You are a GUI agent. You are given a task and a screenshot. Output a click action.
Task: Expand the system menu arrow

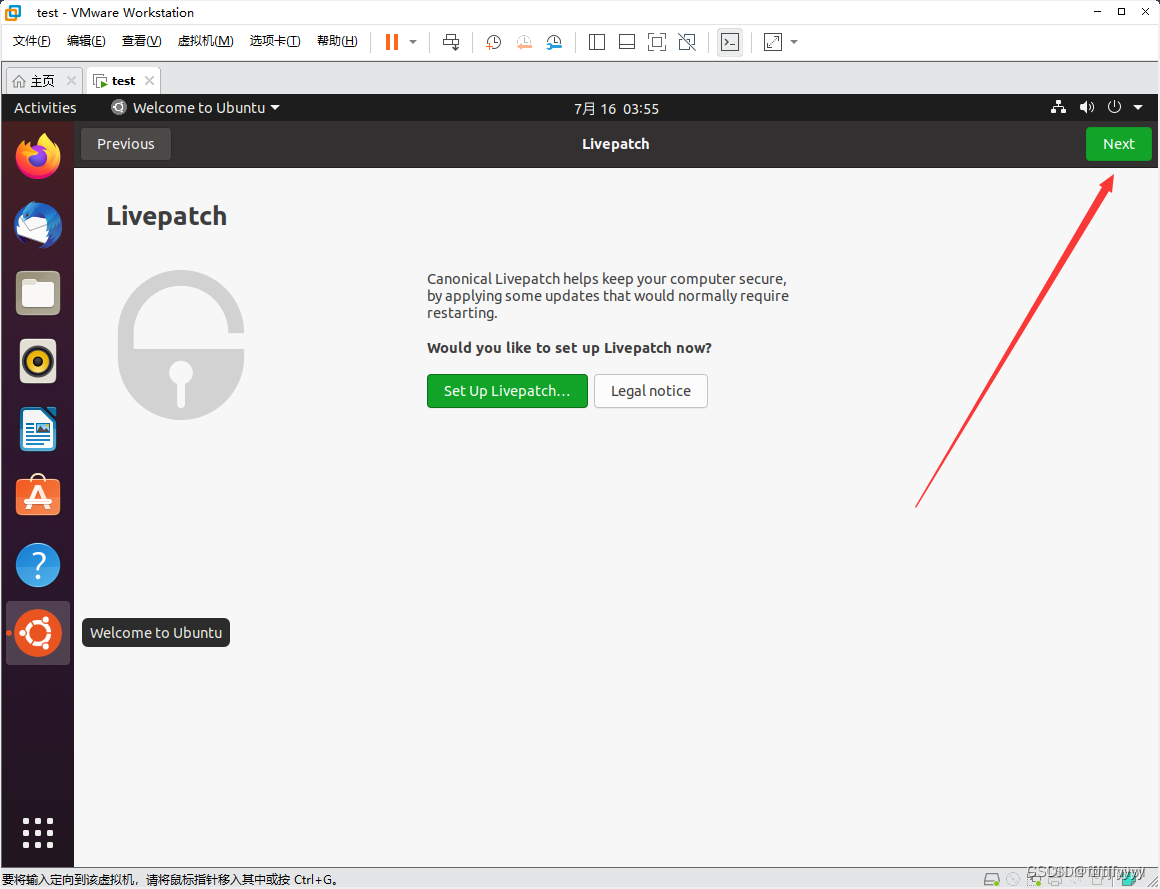[1138, 108]
